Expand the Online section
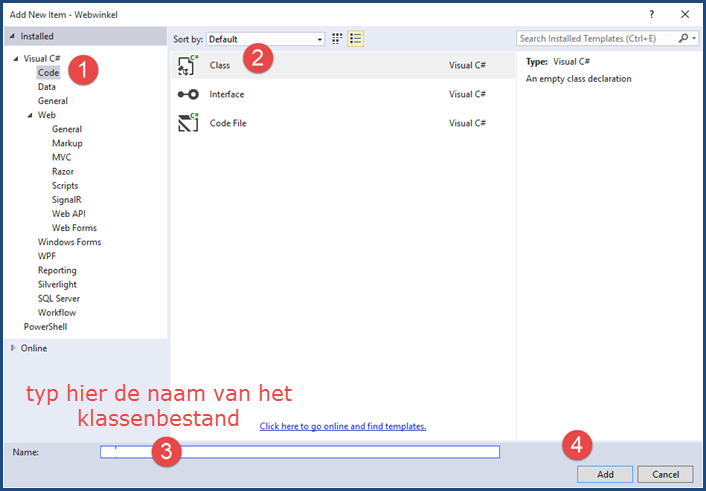 click(13, 348)
